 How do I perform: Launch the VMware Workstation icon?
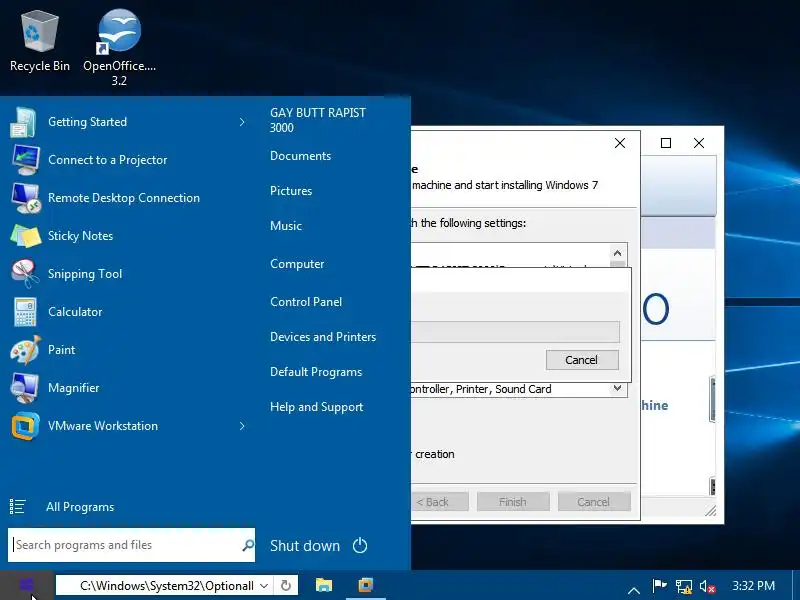pos(25,426)
